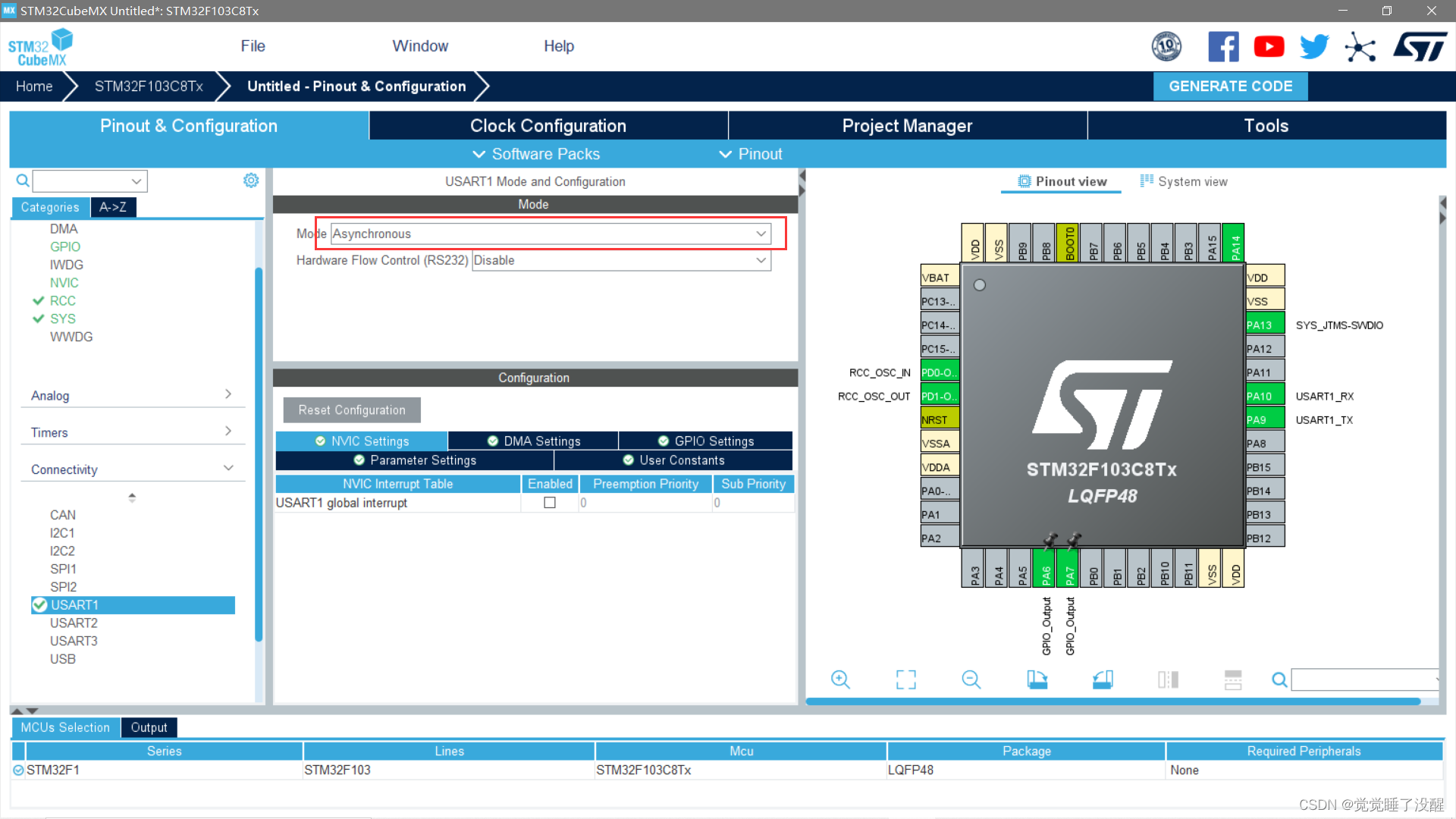Screen dimensions: 1456x819
Task: Click the pin search magnifier icon
Action: pyautogui.click(x=1279, y=679)
